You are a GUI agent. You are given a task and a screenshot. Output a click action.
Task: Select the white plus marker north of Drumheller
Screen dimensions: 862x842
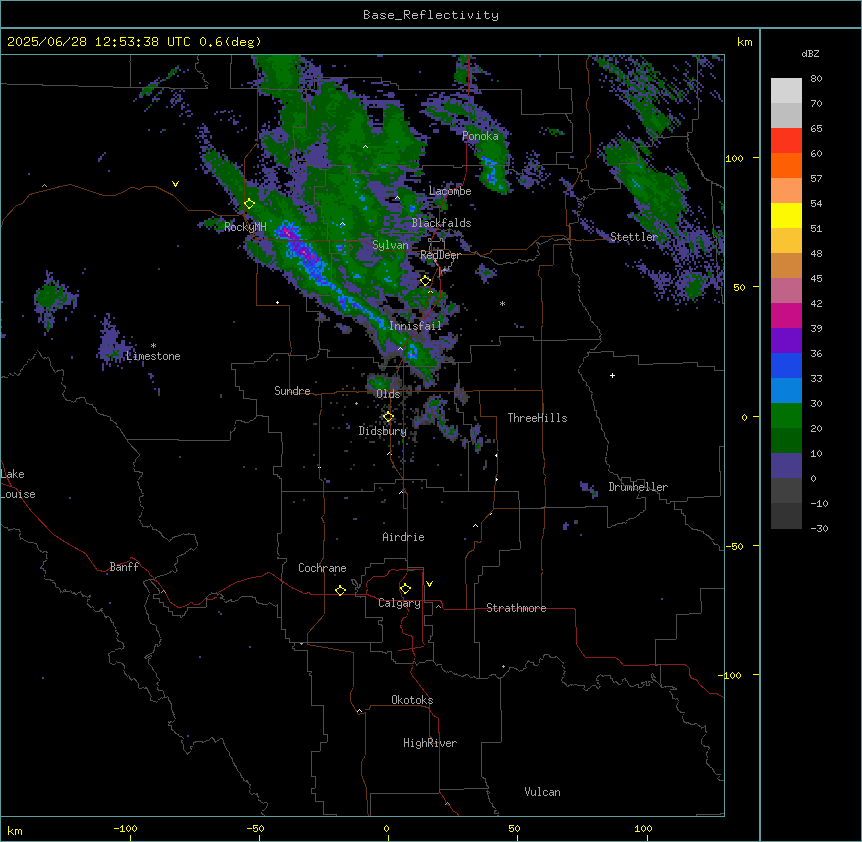[x=612, y=375]
